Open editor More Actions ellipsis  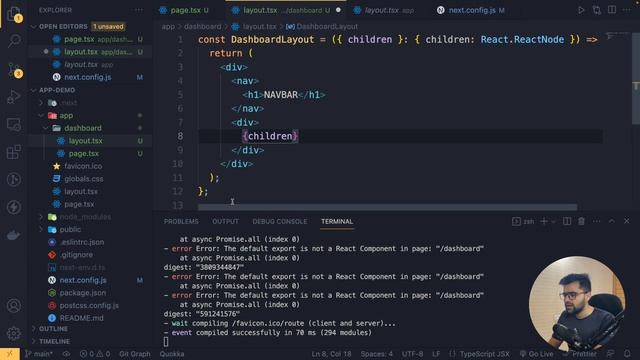(627, 10)
